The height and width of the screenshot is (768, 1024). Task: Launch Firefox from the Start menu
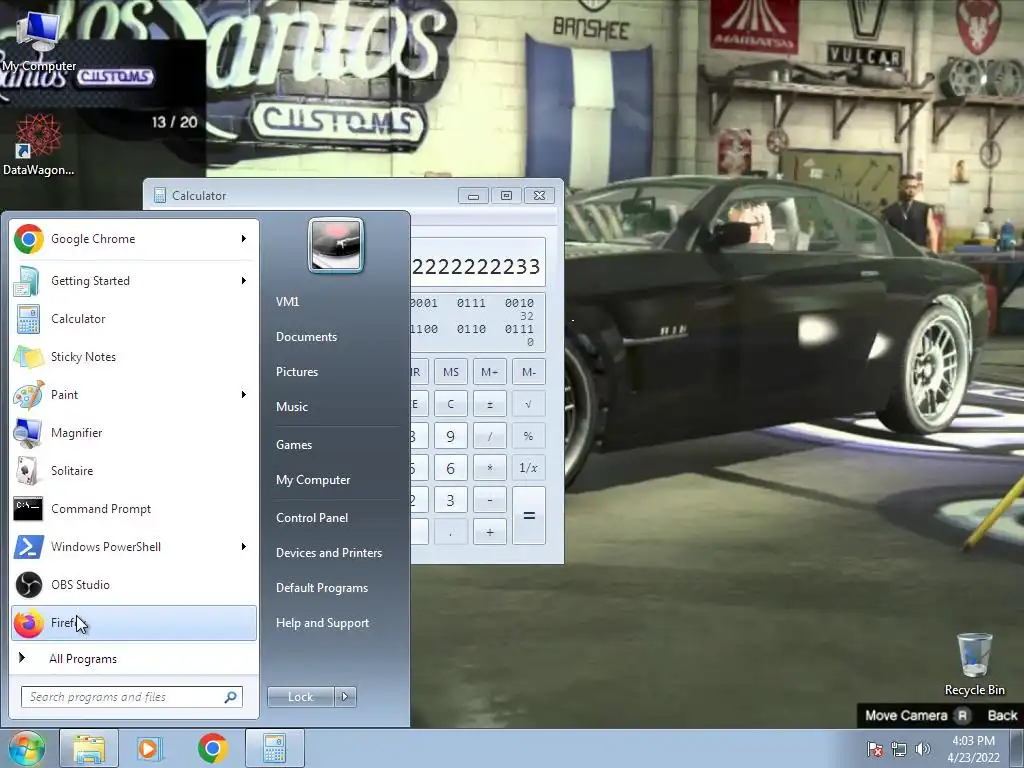134,623
